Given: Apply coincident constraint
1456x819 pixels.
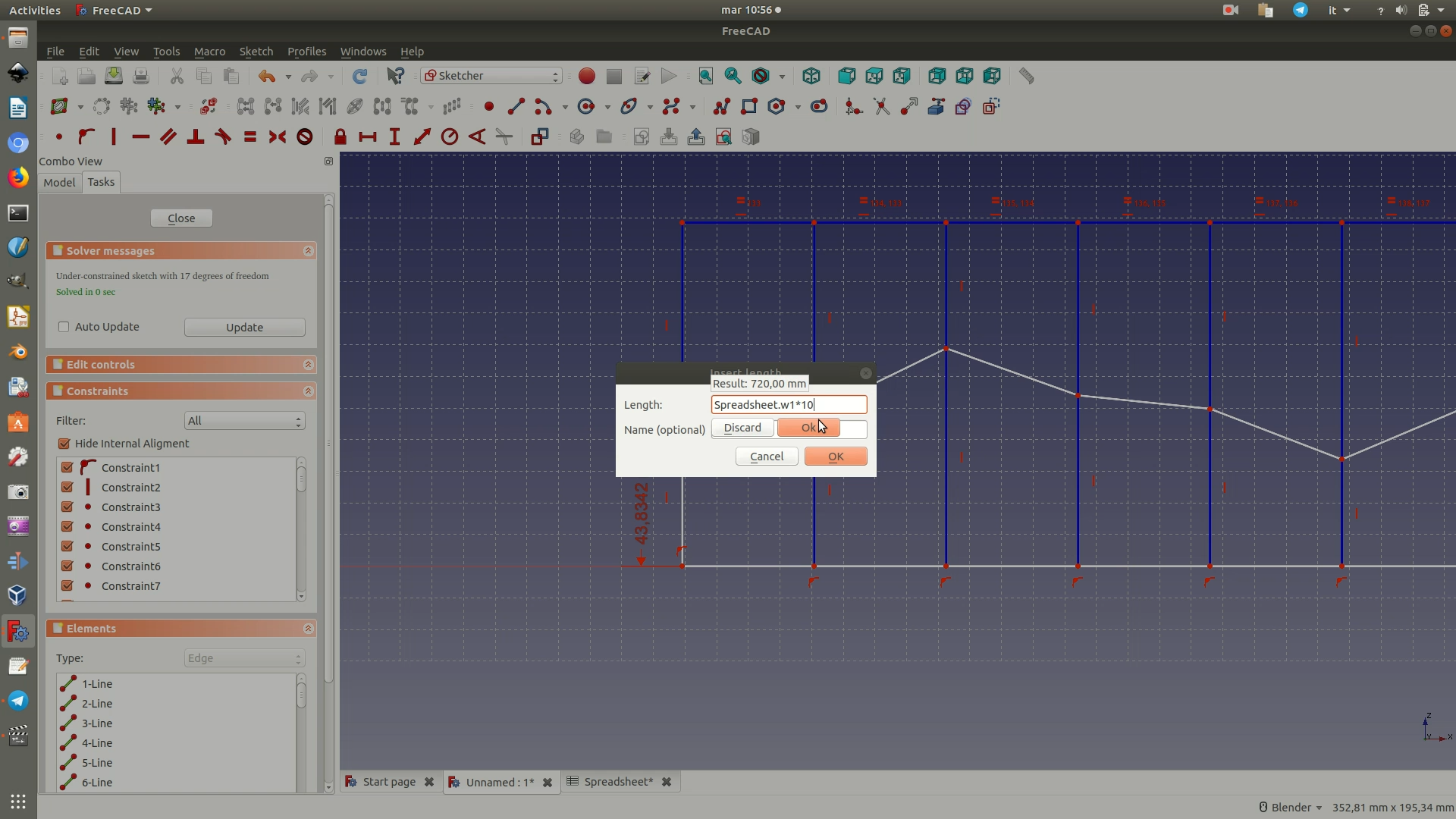Looking at the screenshot, I should point(58,137).
